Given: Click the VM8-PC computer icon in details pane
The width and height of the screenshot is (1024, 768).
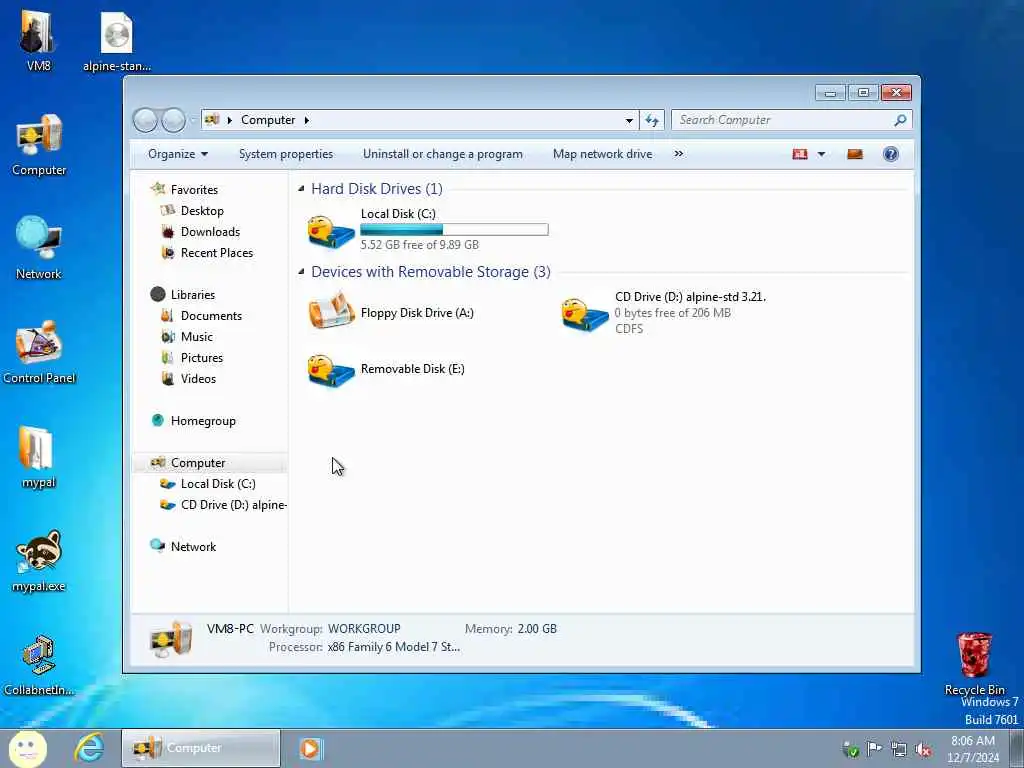Looking at the screenshot, I should [x=170, y=638].
